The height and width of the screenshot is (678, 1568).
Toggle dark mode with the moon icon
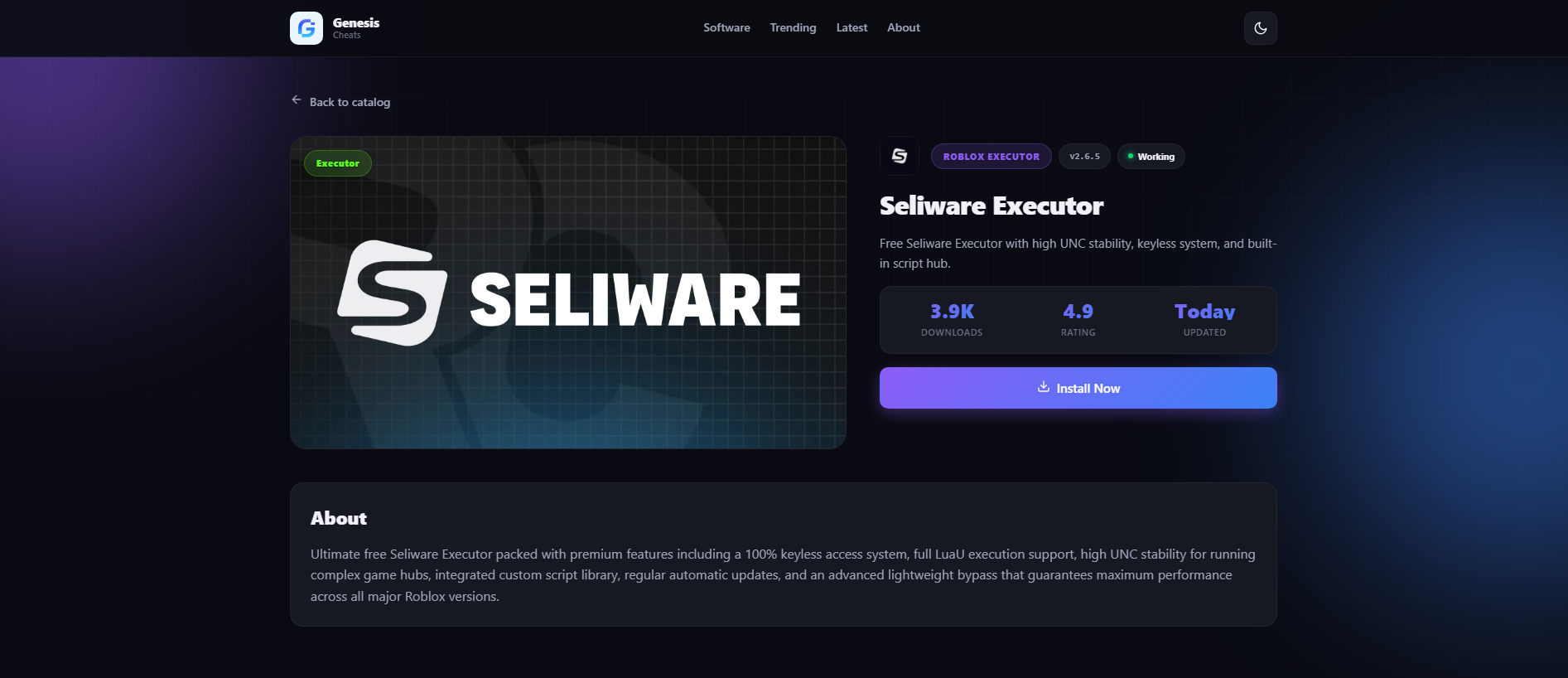point(1260,28)
